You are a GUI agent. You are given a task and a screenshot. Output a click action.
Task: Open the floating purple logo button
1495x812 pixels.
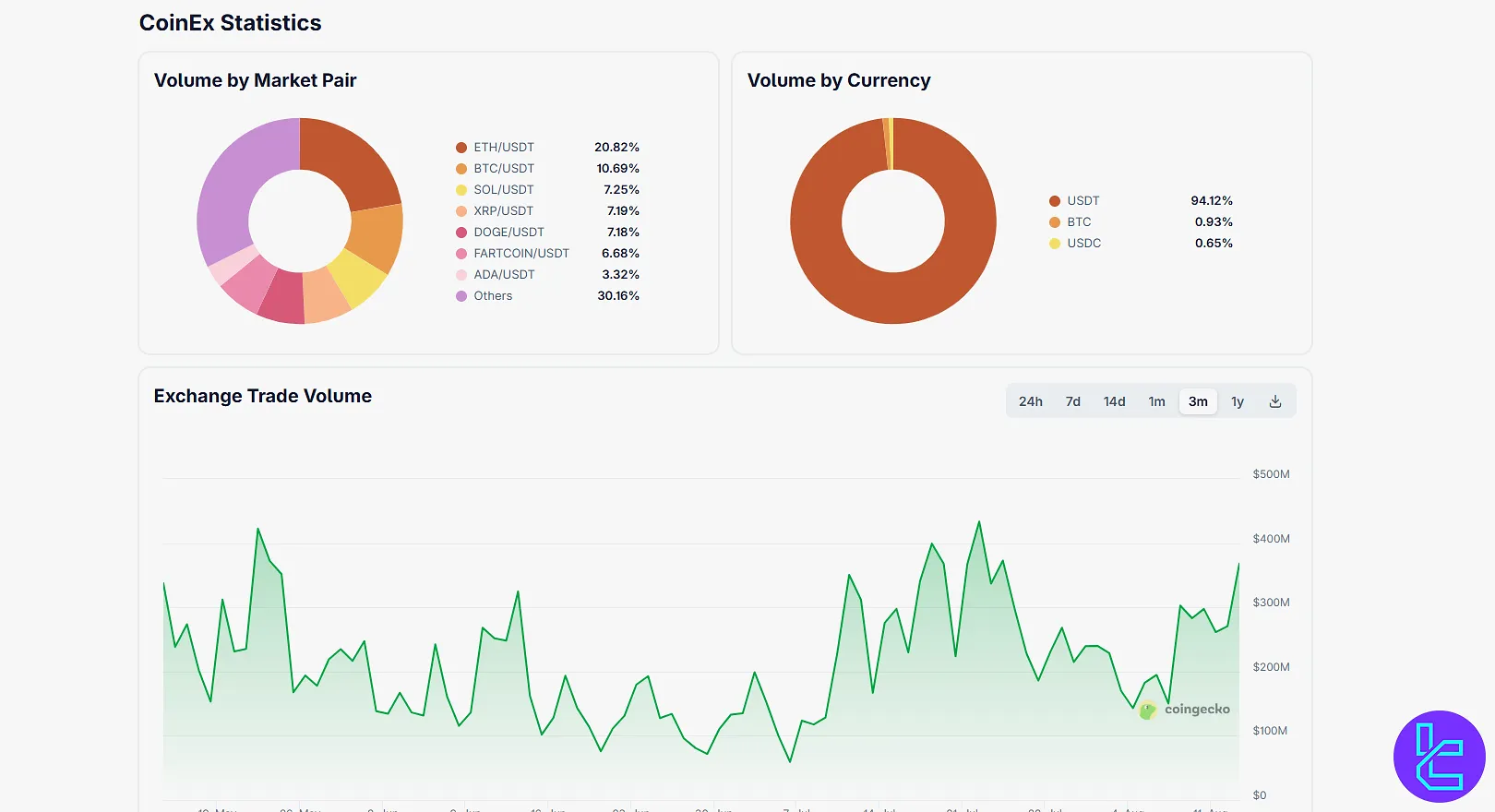point(1439,757)
